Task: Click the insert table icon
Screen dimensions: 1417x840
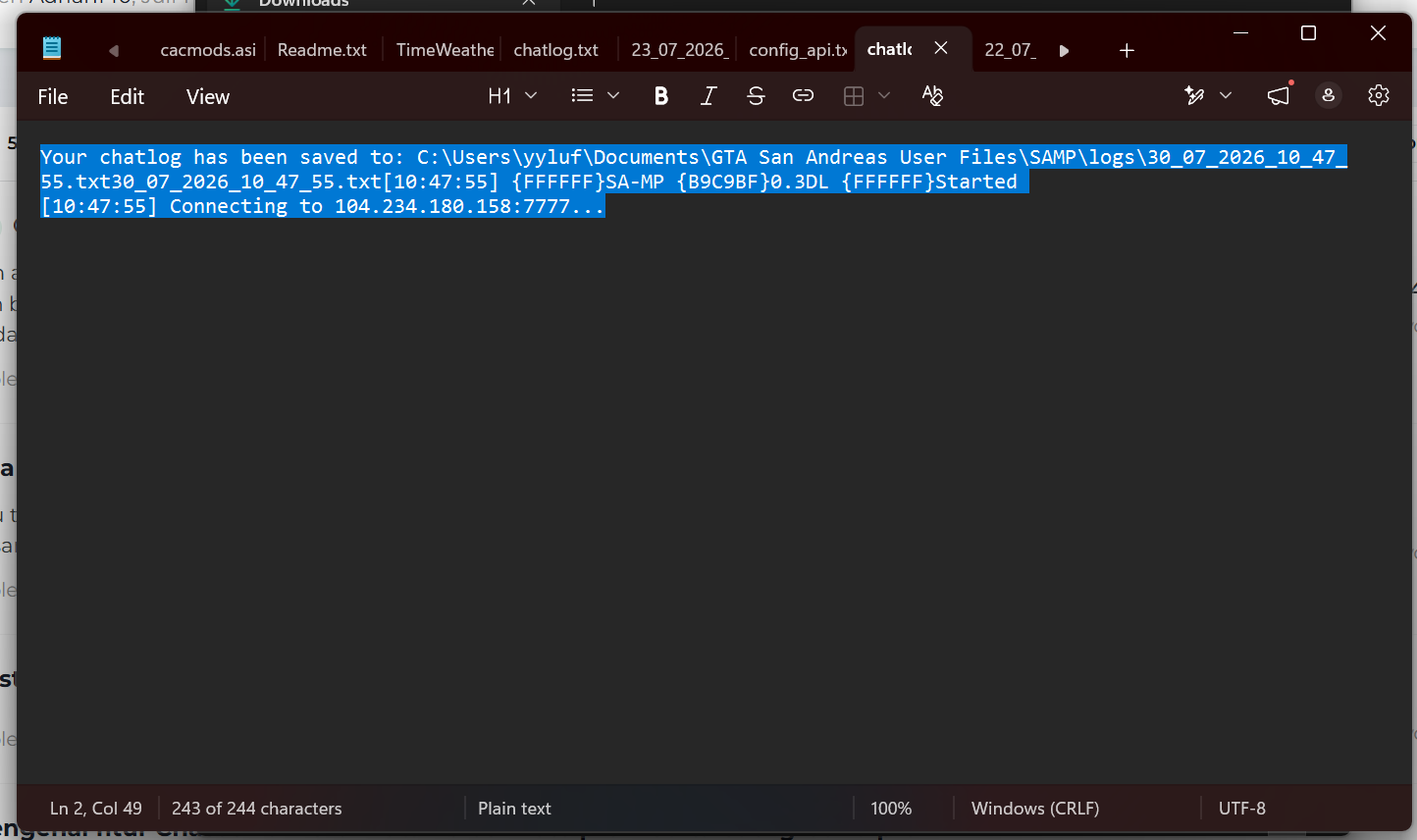Action: click(x=854, y=95)
